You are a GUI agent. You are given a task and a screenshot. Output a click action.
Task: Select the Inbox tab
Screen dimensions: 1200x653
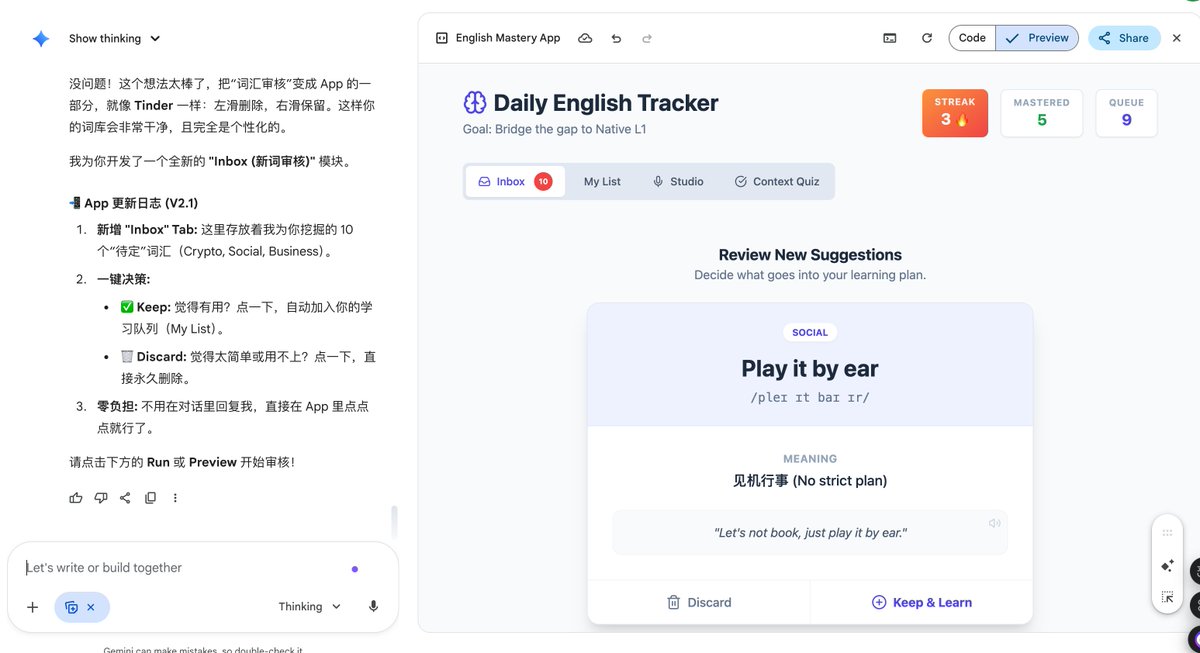tap(514, 181)
